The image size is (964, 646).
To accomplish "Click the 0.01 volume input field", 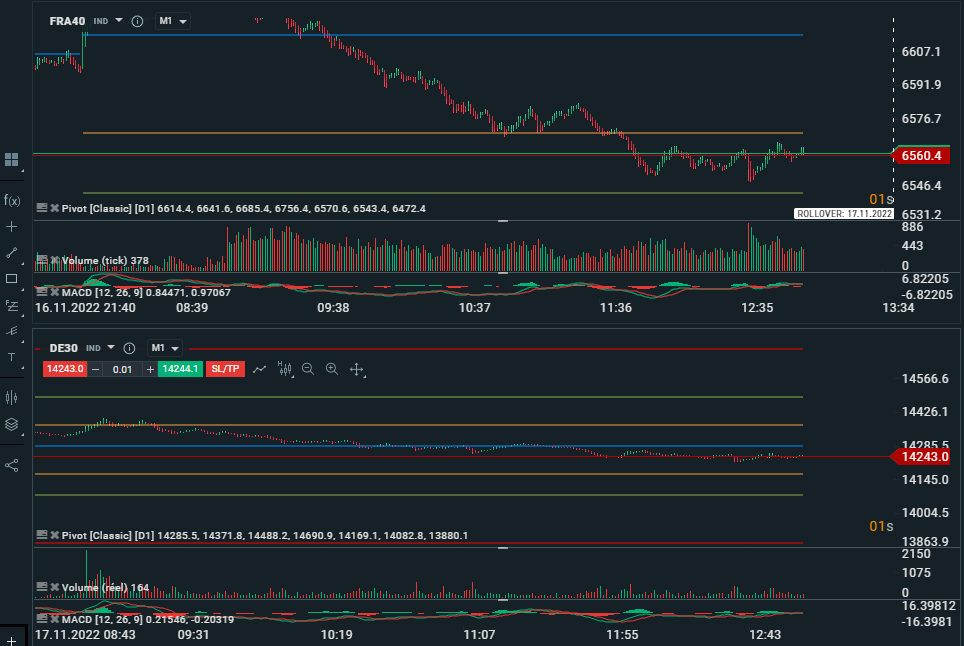I will click(x=122, y=369).
